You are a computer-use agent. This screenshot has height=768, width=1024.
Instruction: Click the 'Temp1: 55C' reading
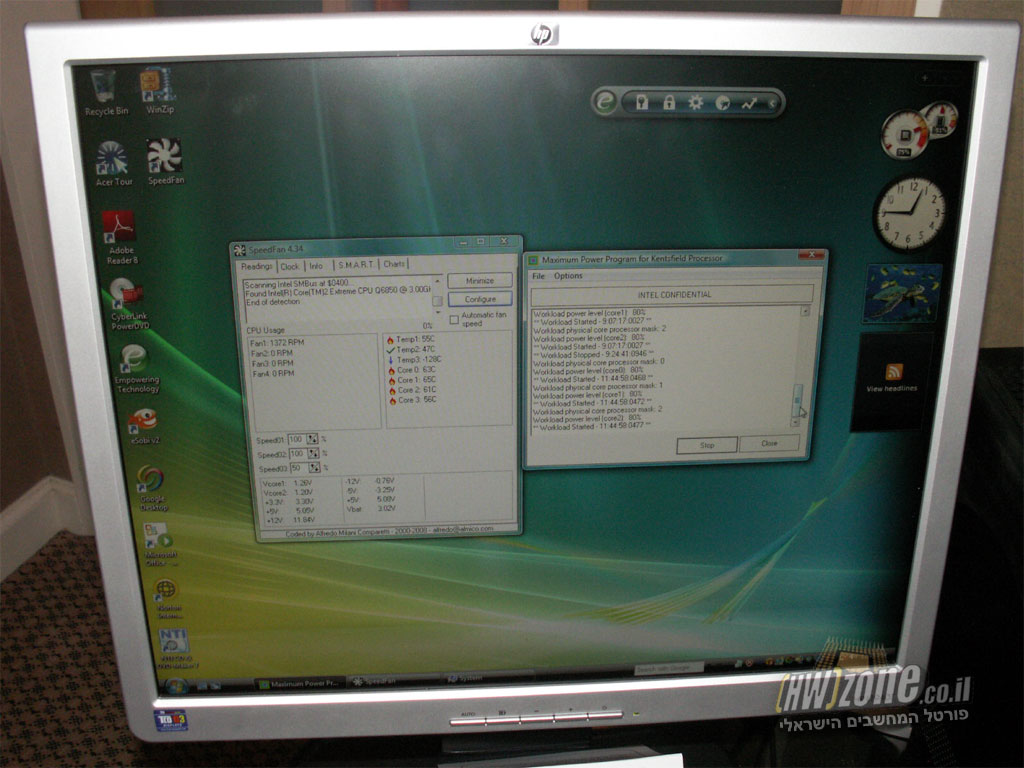[x=411, y=339]
